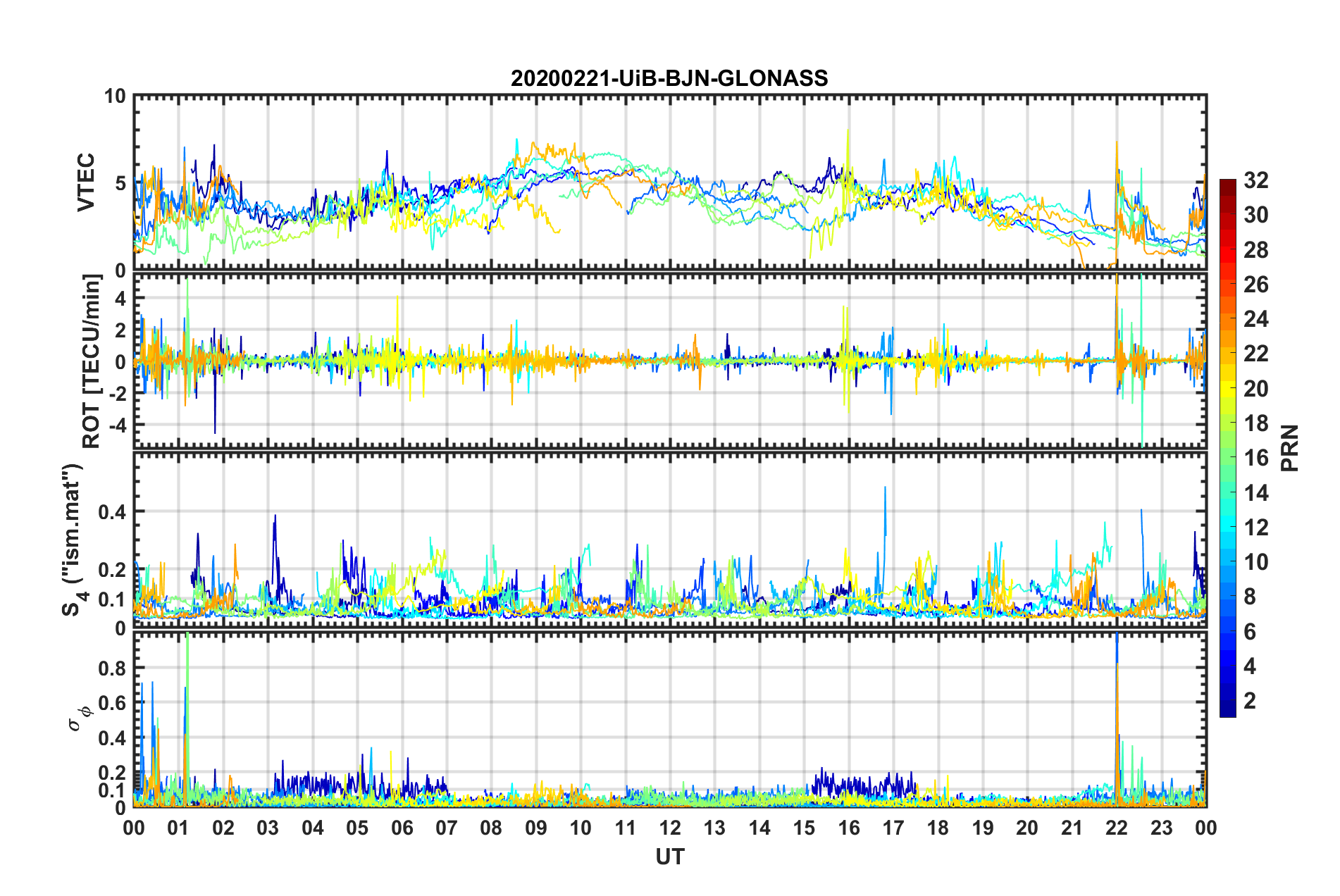Click the S4 ("ism.mat") axis label
Viewport: 1340px width, 896px height.
point(73,540)
